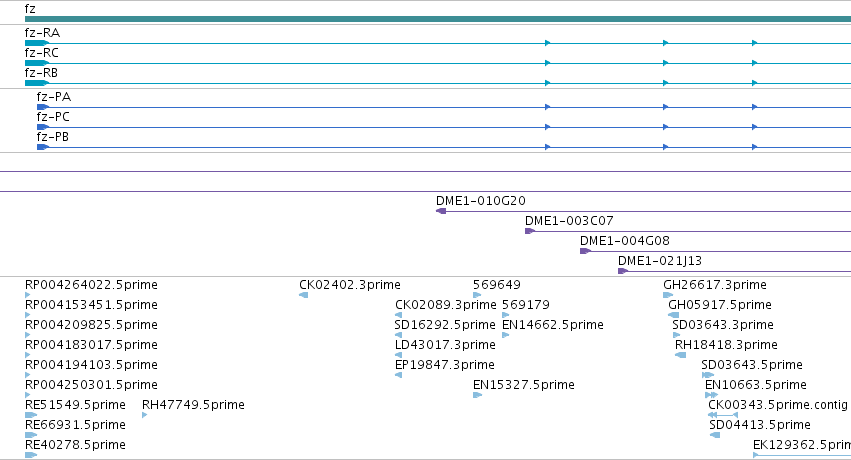Select EST EN14662.5prime label
The width and height of the screenshot is (851, 460).
(x=553, y=325)
